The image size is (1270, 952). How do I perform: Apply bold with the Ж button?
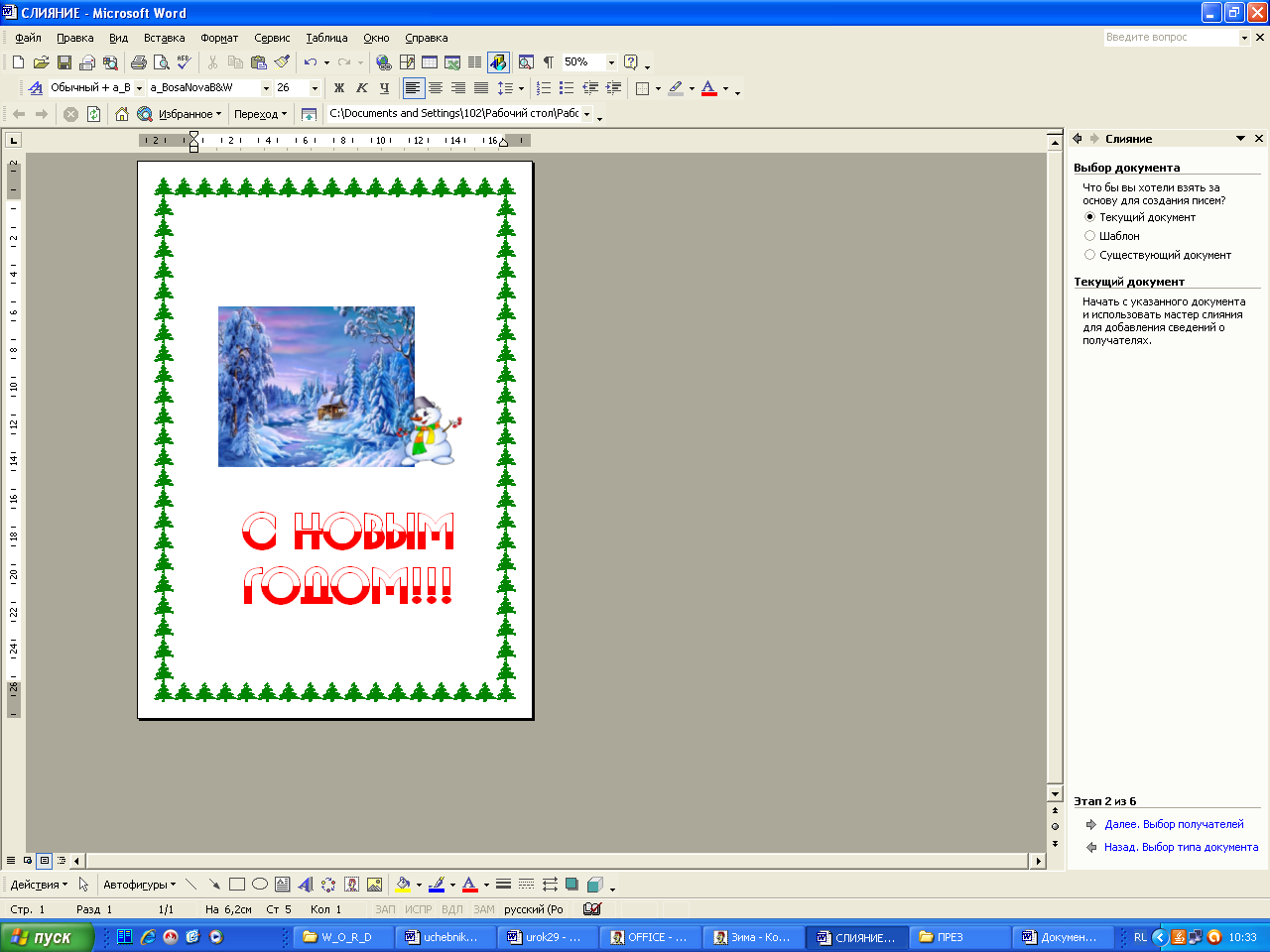pos(339,88)
